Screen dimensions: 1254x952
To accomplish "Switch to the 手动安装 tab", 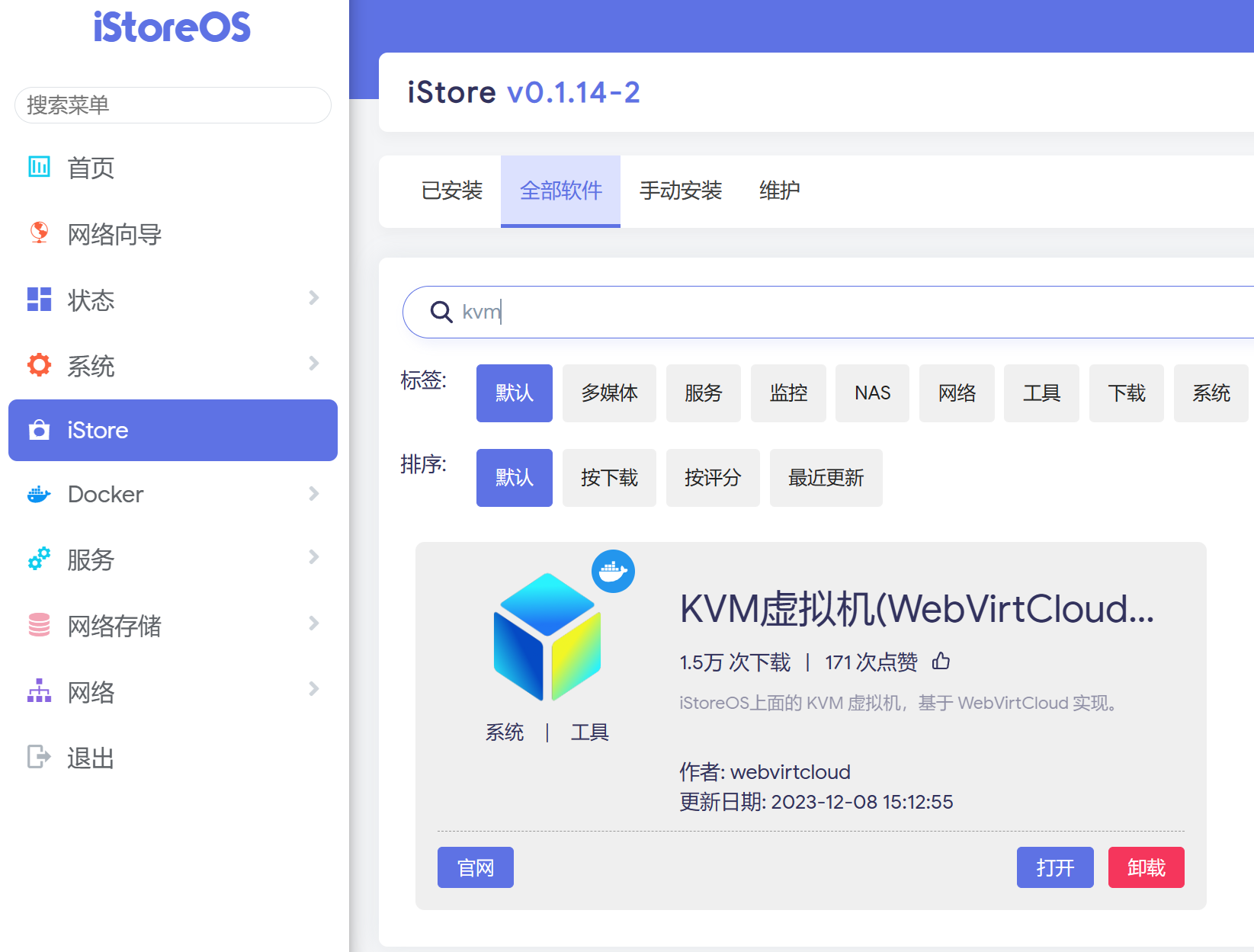I will 681,191.
